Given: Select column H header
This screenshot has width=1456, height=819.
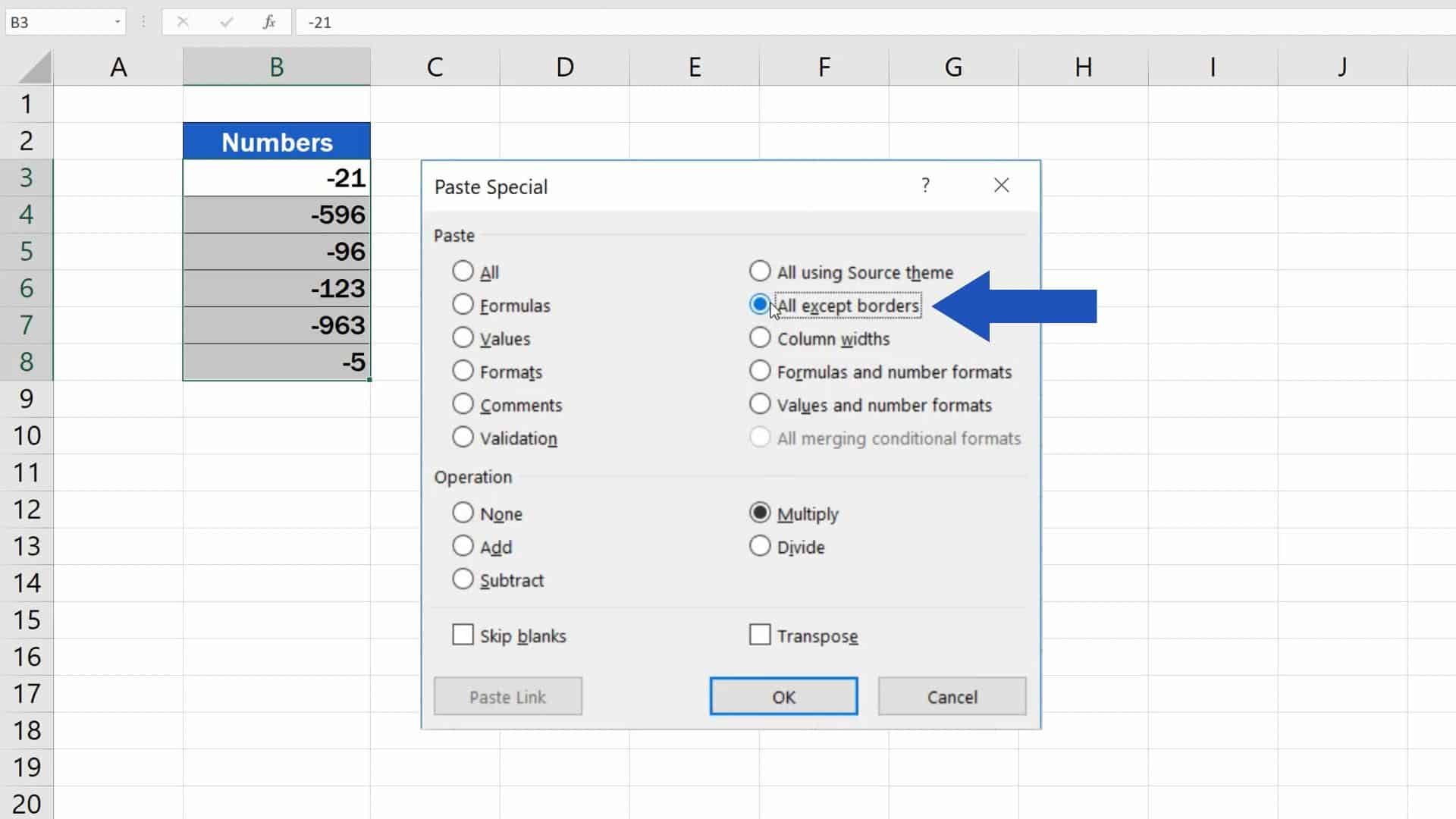Looking at the screenshot, I should [x=1083, y=67].
